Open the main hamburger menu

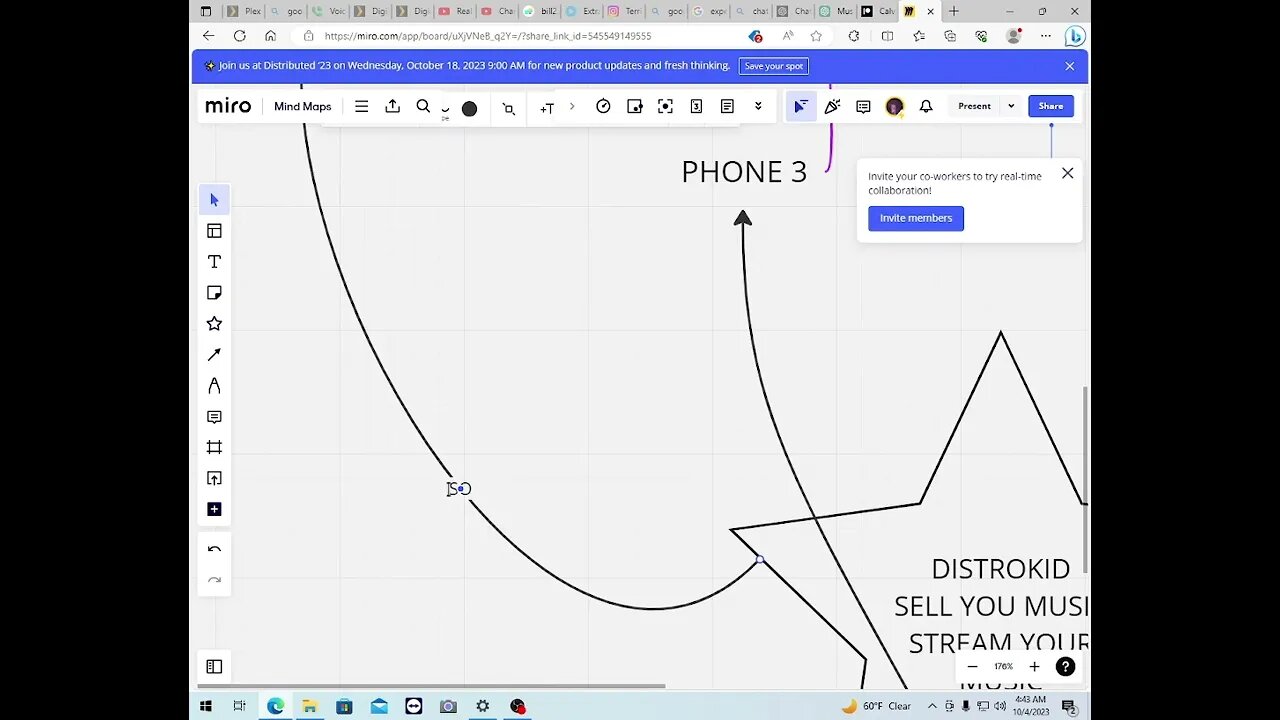click(x=362, y=107)
